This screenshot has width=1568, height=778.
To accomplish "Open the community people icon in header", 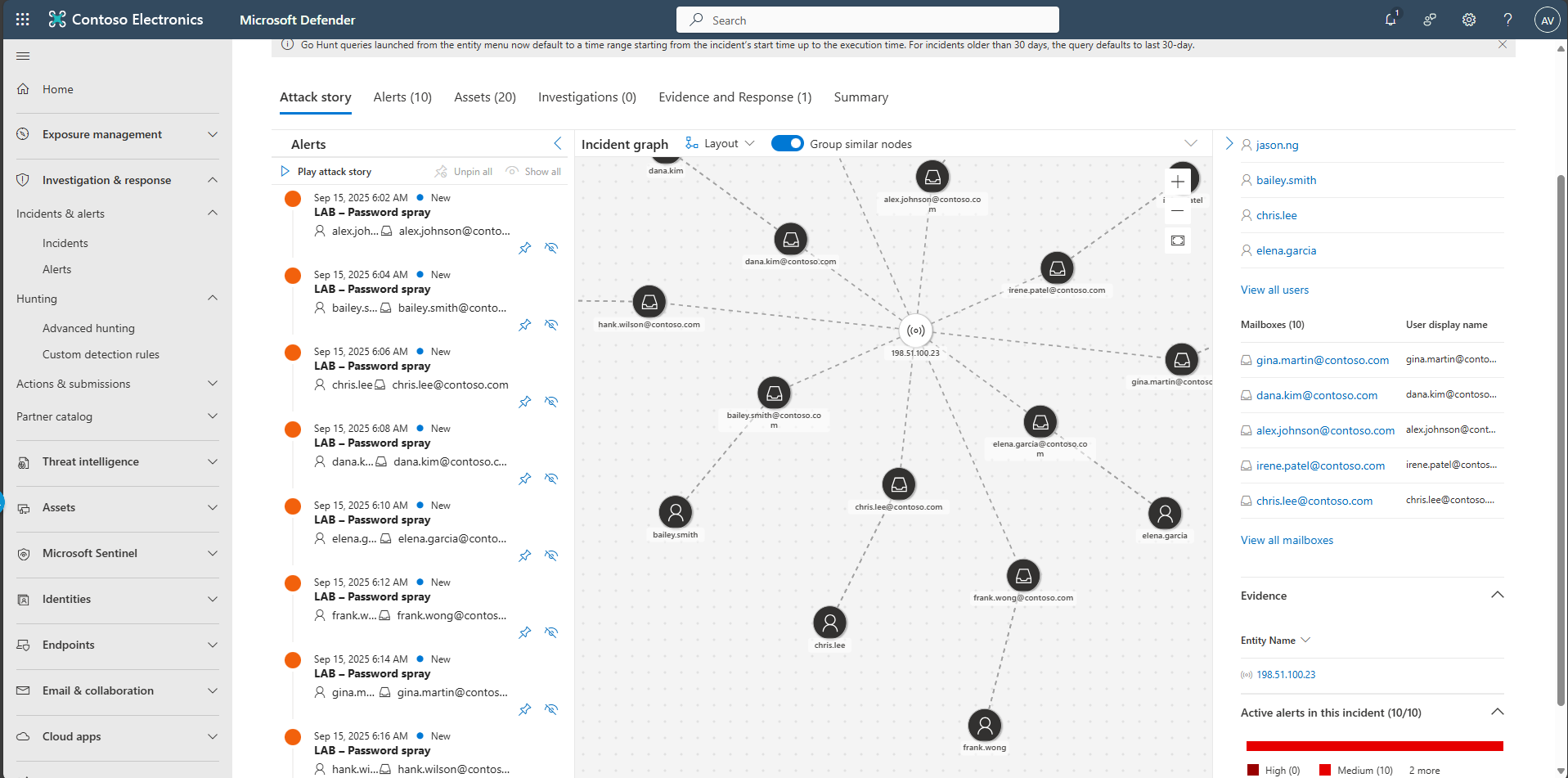I will point(1430,20).
